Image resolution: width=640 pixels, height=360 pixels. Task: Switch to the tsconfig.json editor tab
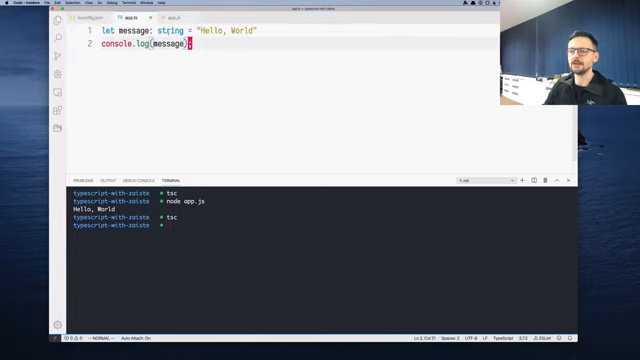point(87,18)
